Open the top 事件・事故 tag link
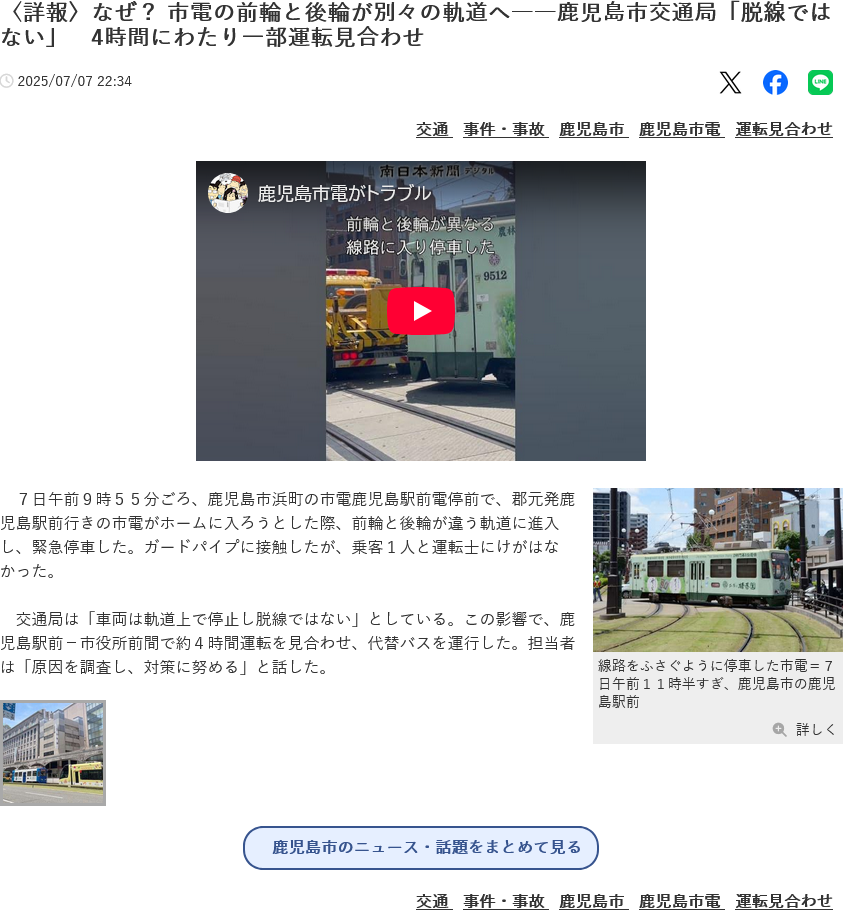 point(505,129)
